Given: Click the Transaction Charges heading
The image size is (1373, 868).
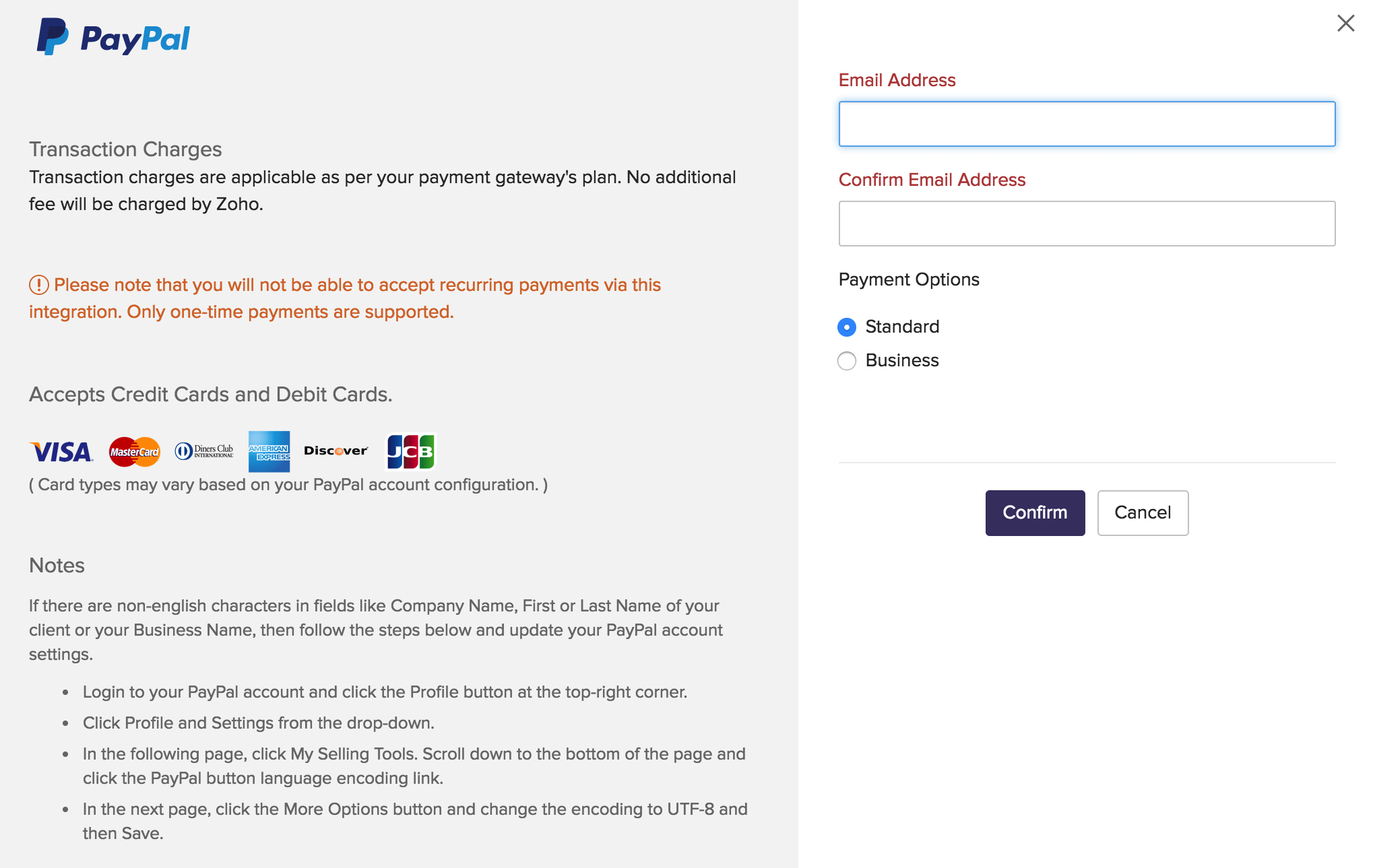Looking at the screenshot, I should click(x=125, y=149).
